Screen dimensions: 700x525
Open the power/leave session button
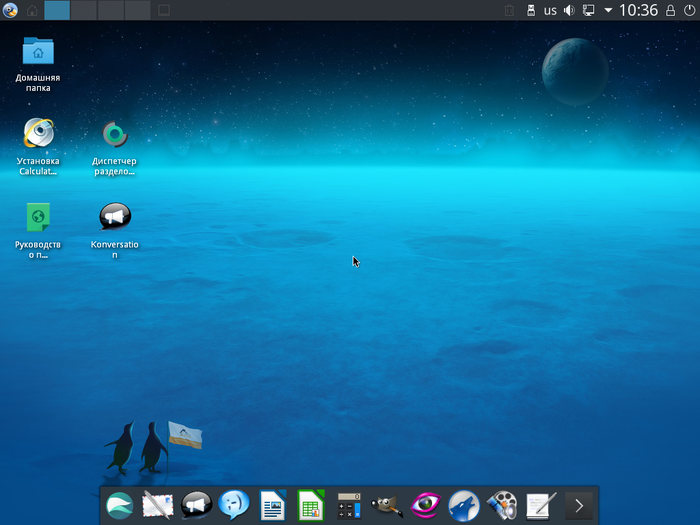(689, 10)
